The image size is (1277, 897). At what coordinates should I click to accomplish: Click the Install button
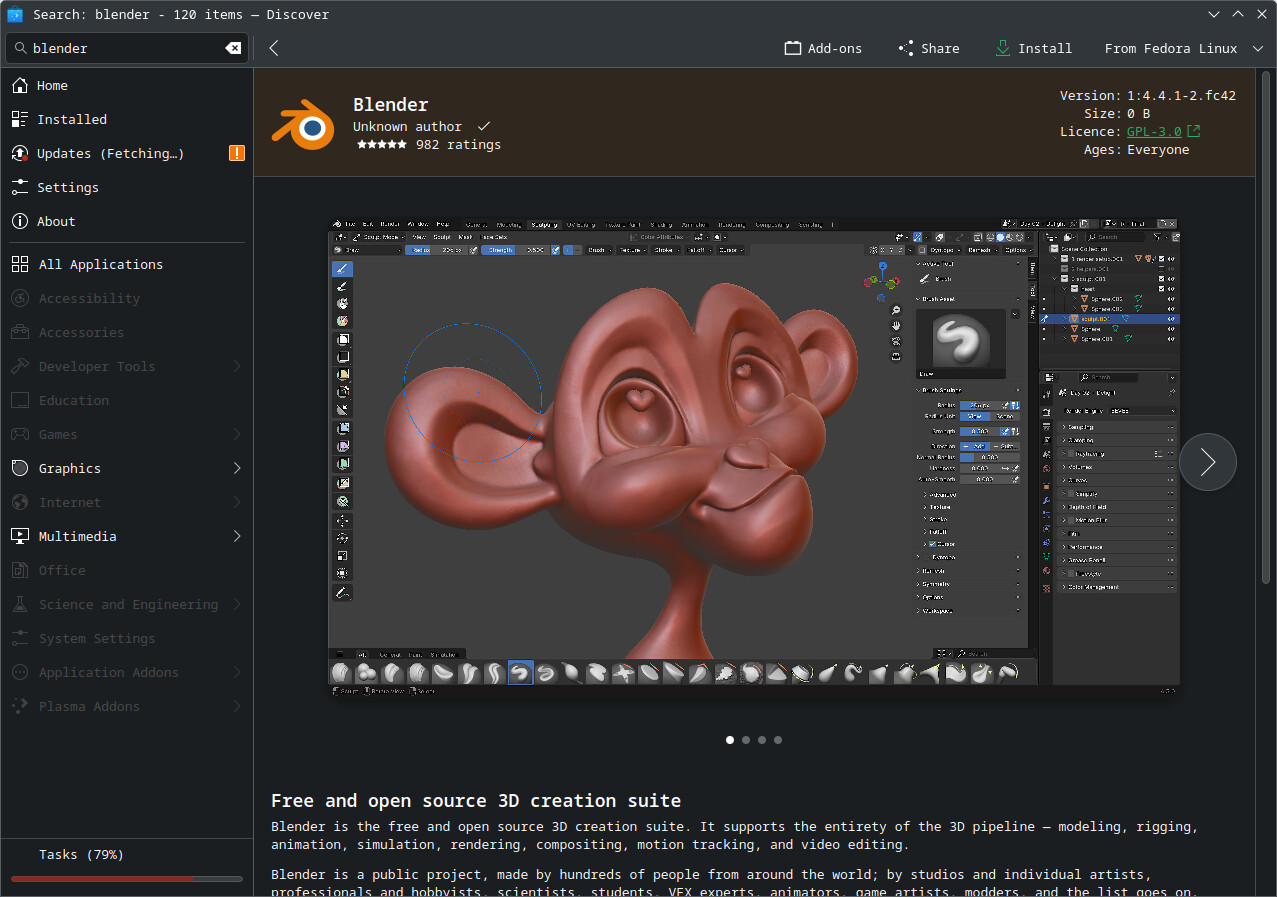pyautogui.click(x=1033, y=48)
